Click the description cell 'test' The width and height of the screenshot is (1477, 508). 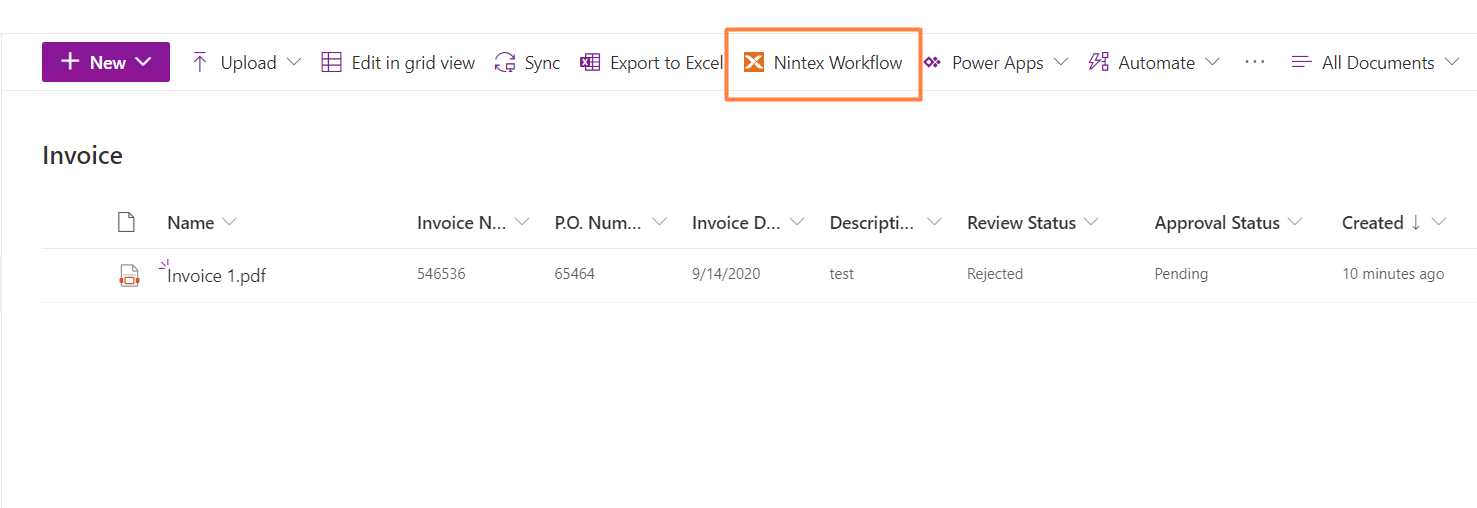coord(842,274)
